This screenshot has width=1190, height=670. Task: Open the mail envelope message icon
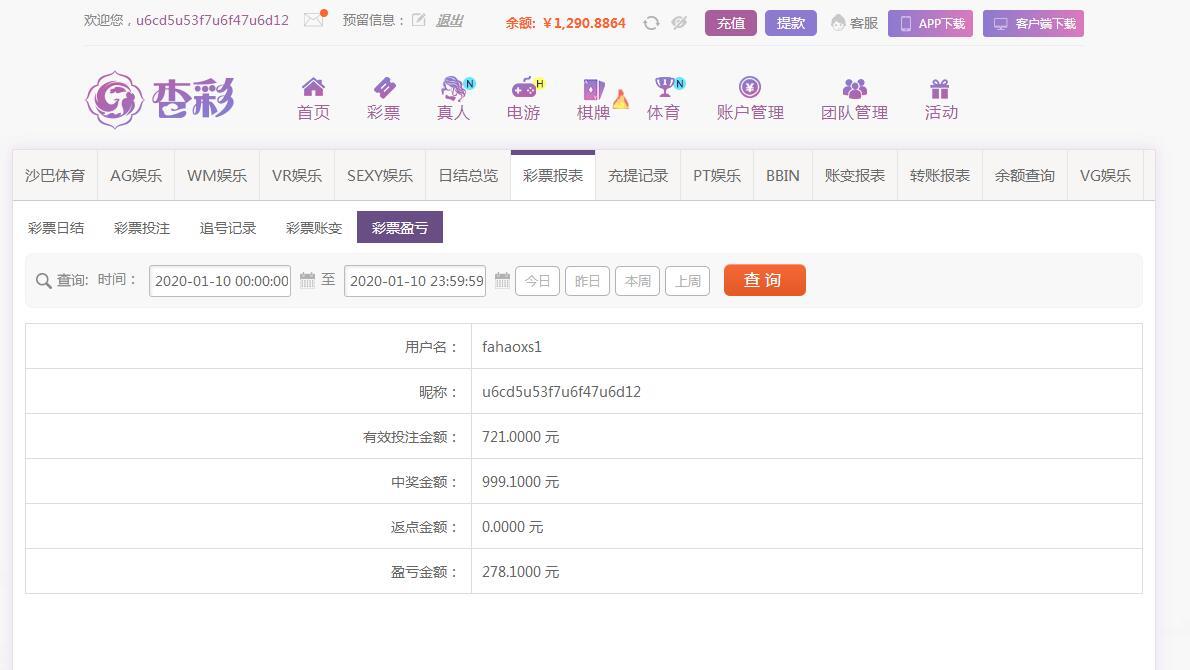[x=314, y=20]
